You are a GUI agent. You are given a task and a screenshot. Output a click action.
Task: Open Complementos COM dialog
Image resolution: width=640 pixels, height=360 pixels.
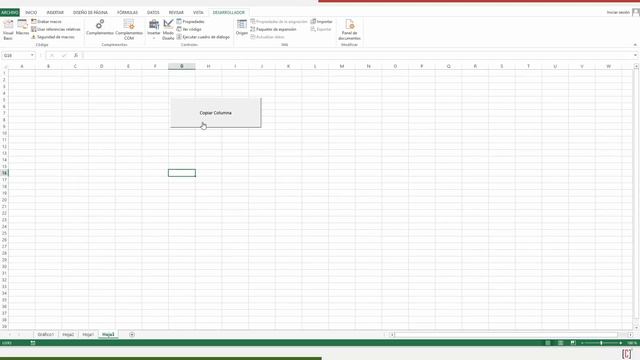pyautogui.click(x=129, y=29)
